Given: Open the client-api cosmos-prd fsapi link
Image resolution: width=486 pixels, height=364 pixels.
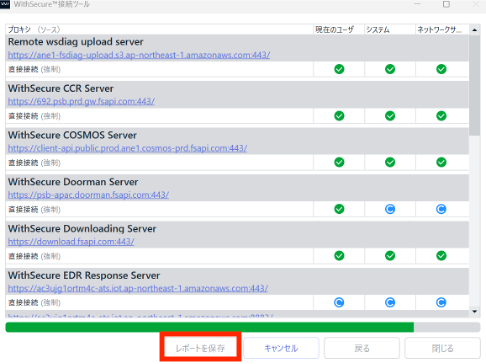Looking at the screenshot, I should [127, 148].
